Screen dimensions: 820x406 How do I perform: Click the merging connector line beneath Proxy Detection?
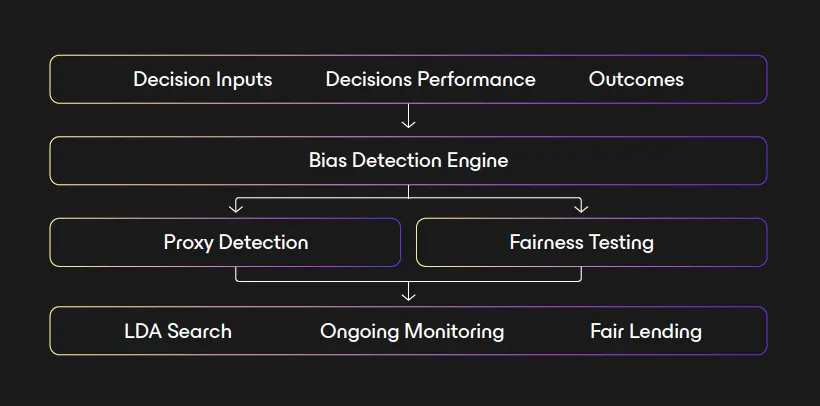coord(320,281)
